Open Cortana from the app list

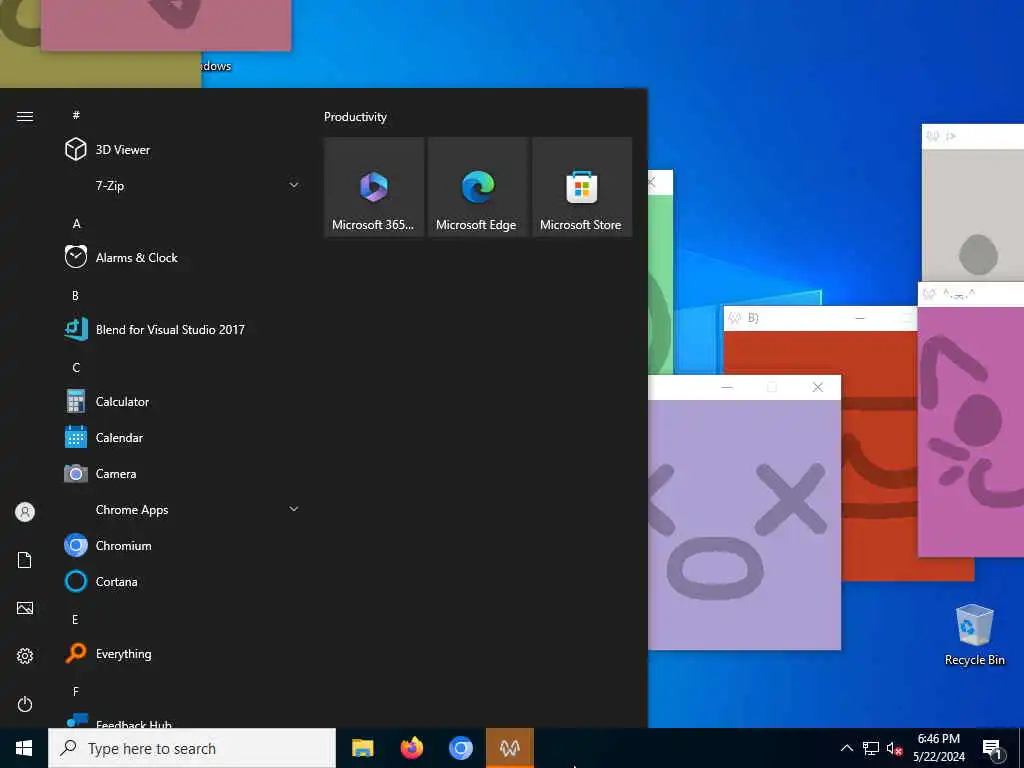click(183, 581)
